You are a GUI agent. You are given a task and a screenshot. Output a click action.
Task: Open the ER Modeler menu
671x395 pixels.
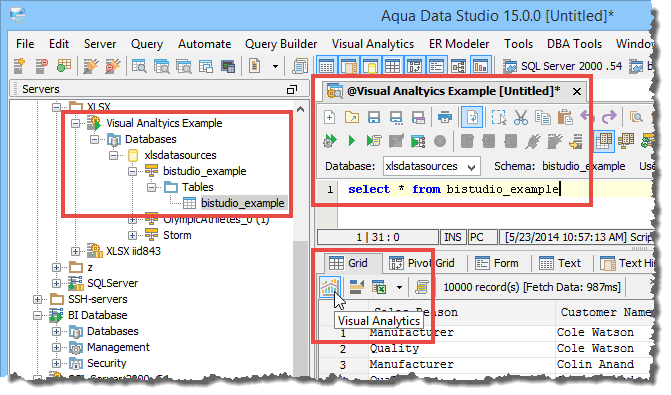(459, 44)
